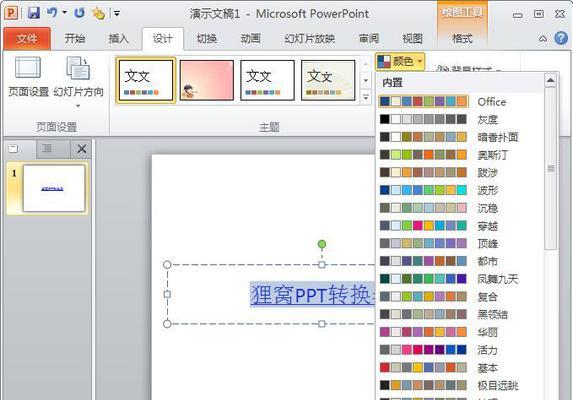
Task: Select the fourth beige theme thumbnail
Action: pos(328,80)
